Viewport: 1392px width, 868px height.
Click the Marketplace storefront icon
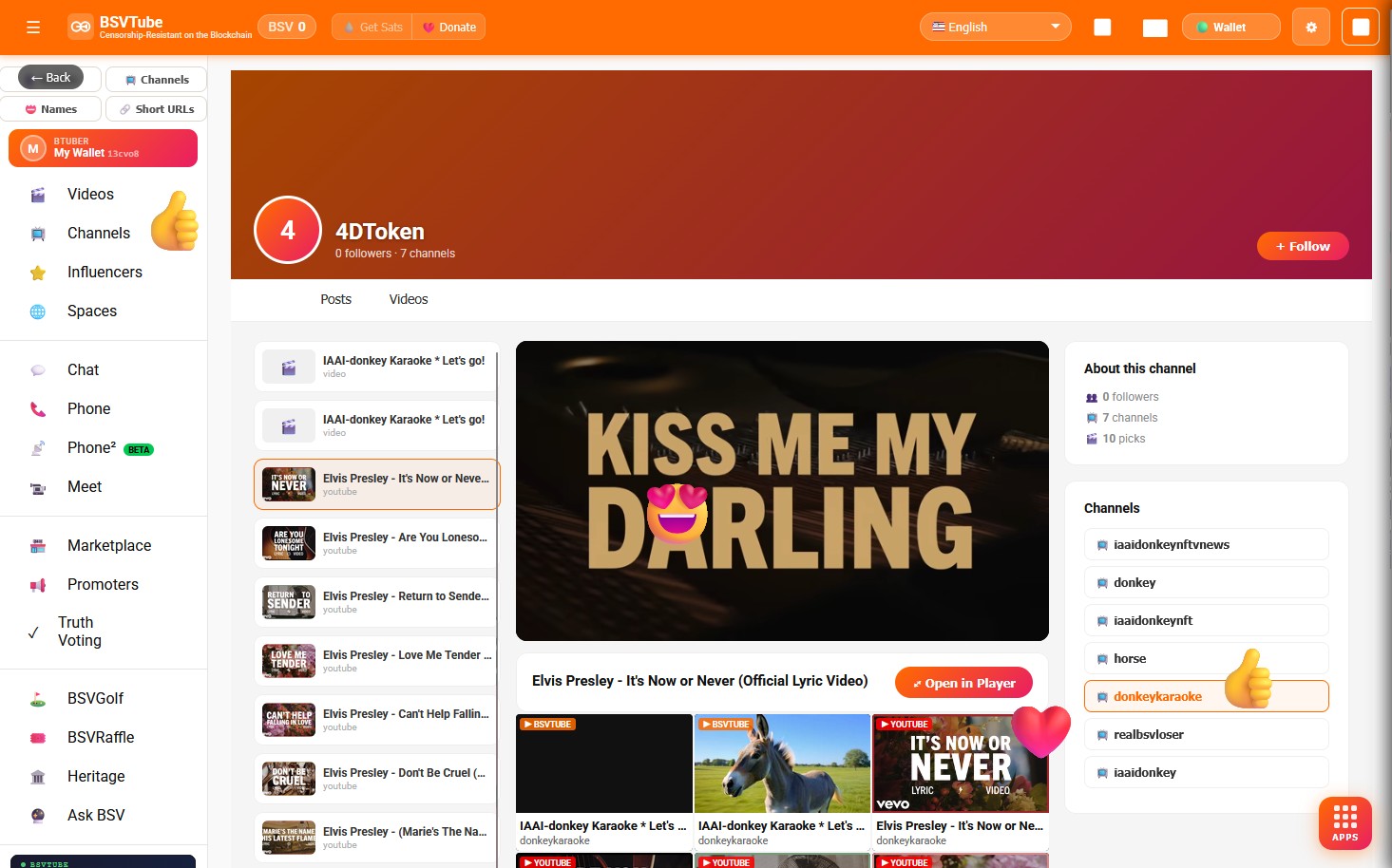pyautogui.click(x=38, y=546)
